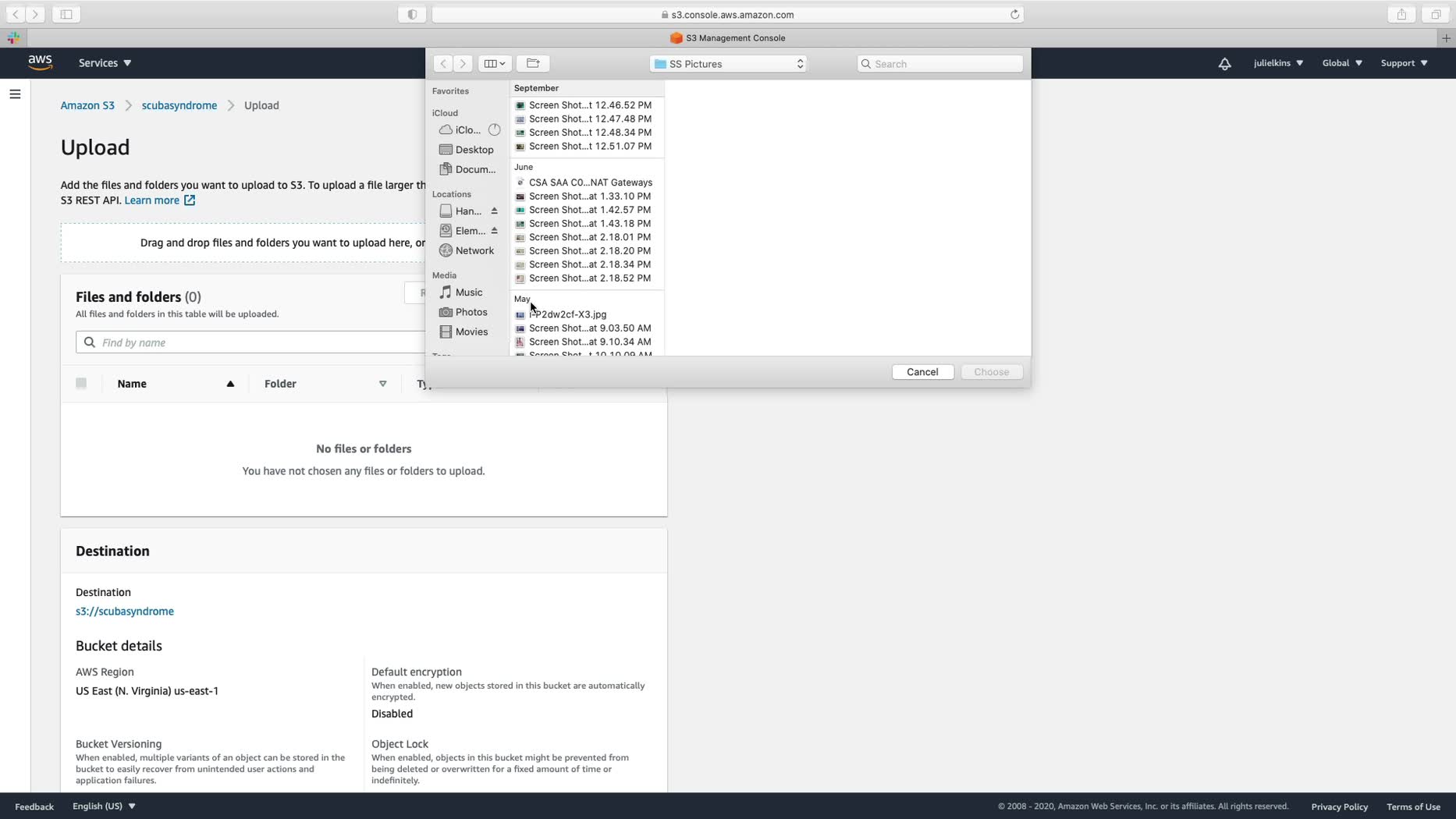Select Screen Shot at 2.18.52 PM
The height and width of the screenshot is (819, 1456).
tap(586, 278)
